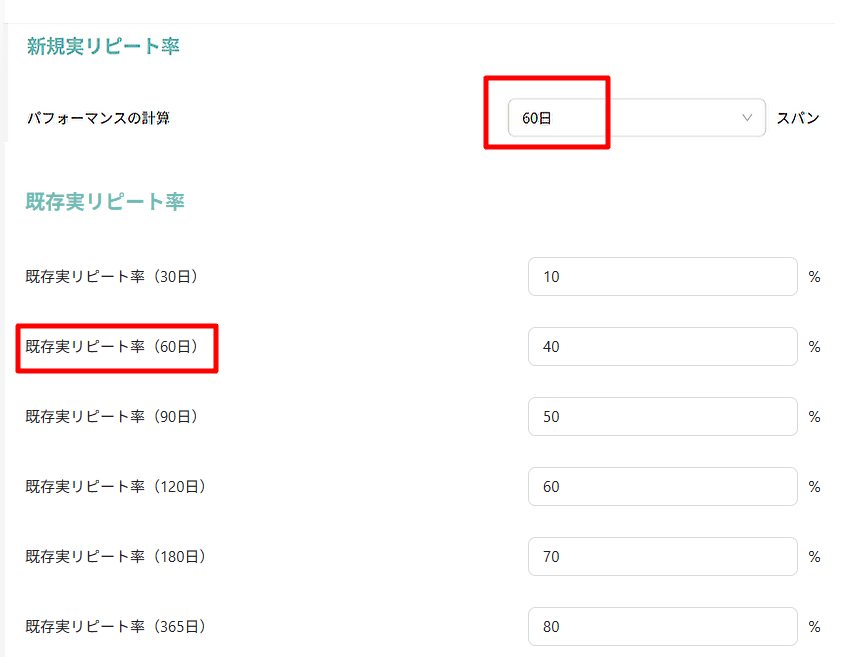Click the chevron arrow in the span dropdown

coord(747,118)
